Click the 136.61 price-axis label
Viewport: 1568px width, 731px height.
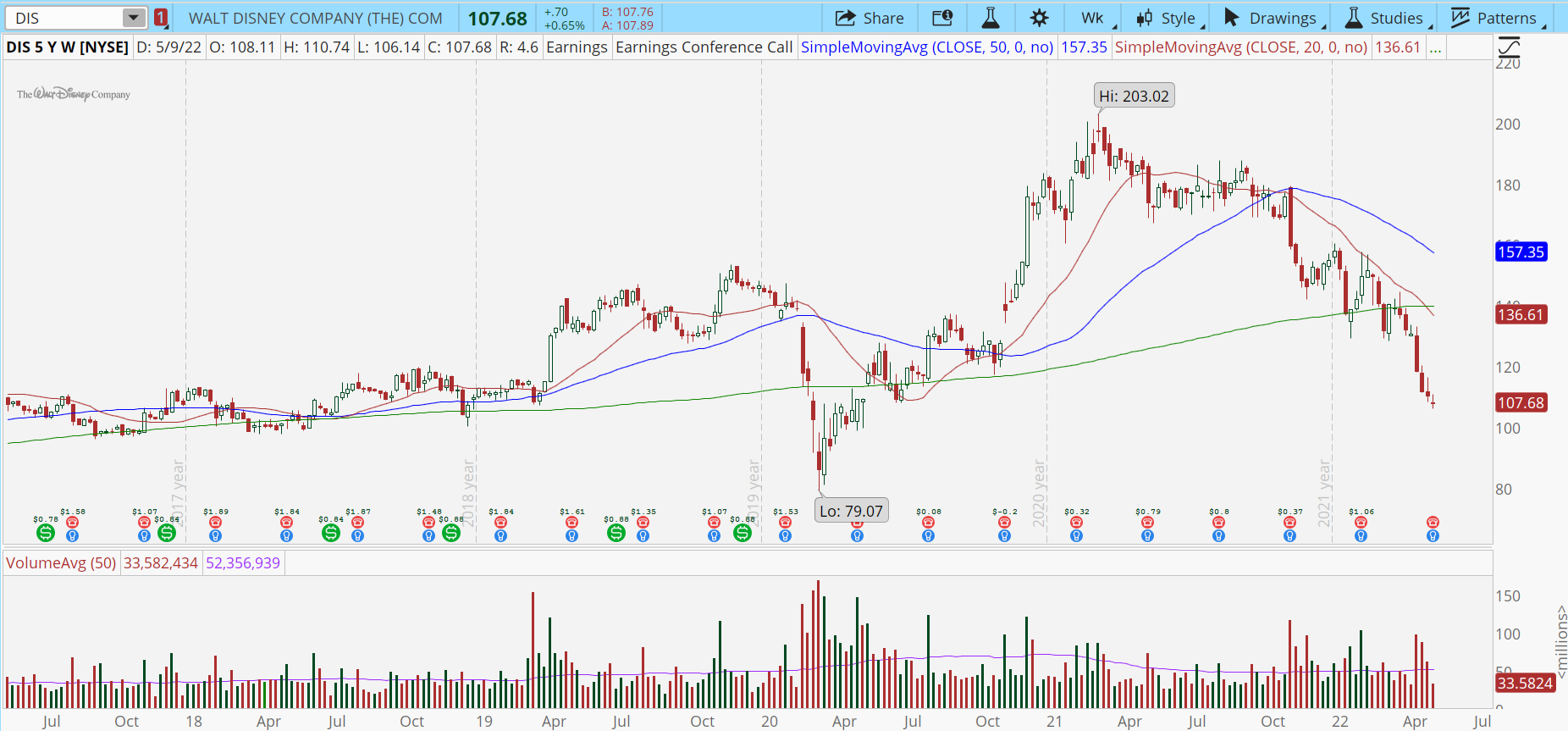[1521, 315]
